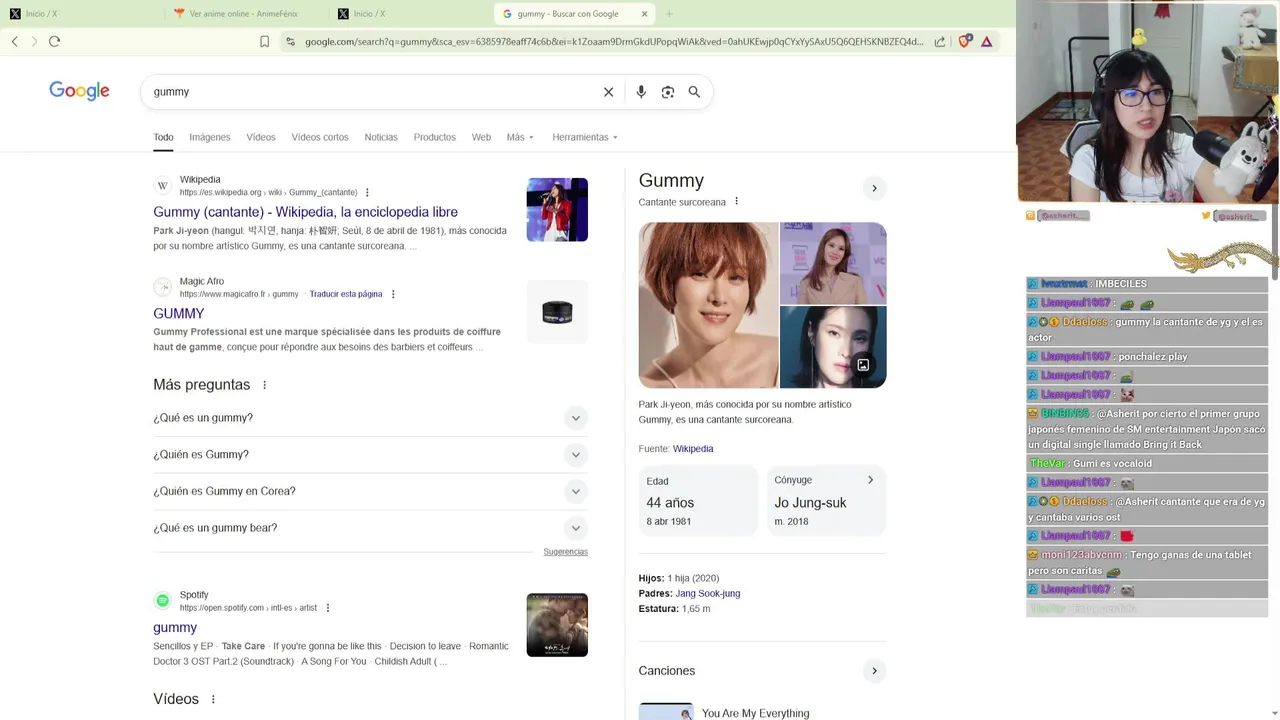Go forward with the browser forward arrow
The width and height of the screenshot is (1280, 720).
pos(34,42)
